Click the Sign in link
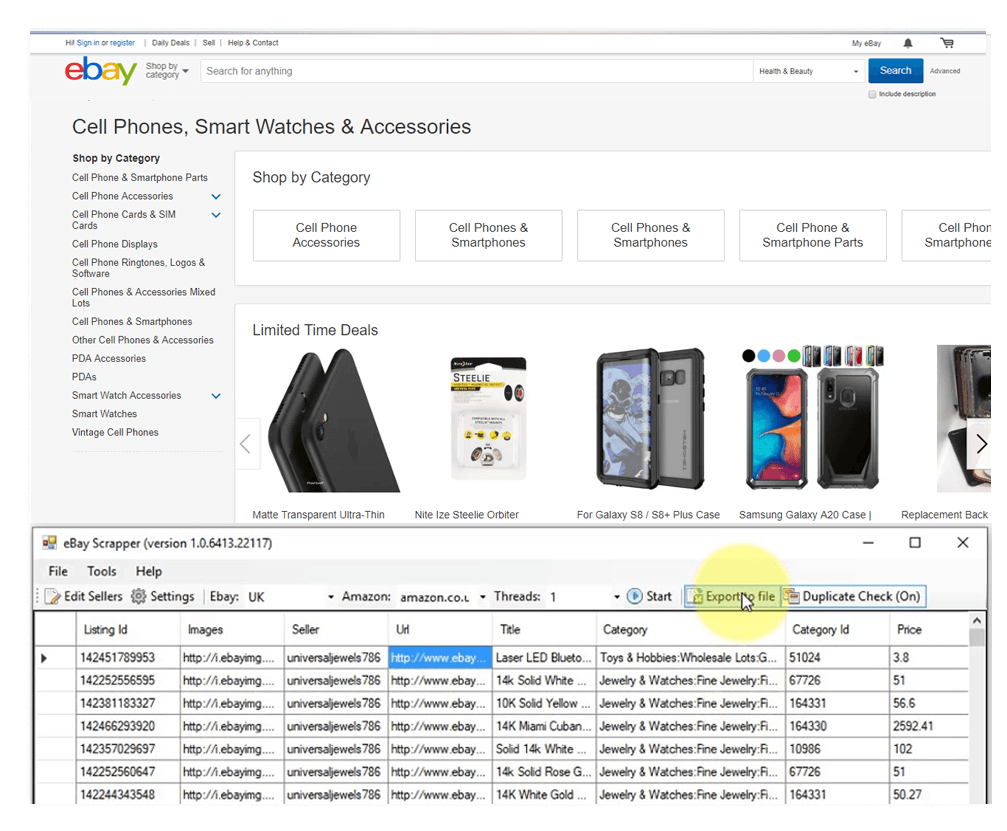 pyautogui.click(x=88, y=43)
